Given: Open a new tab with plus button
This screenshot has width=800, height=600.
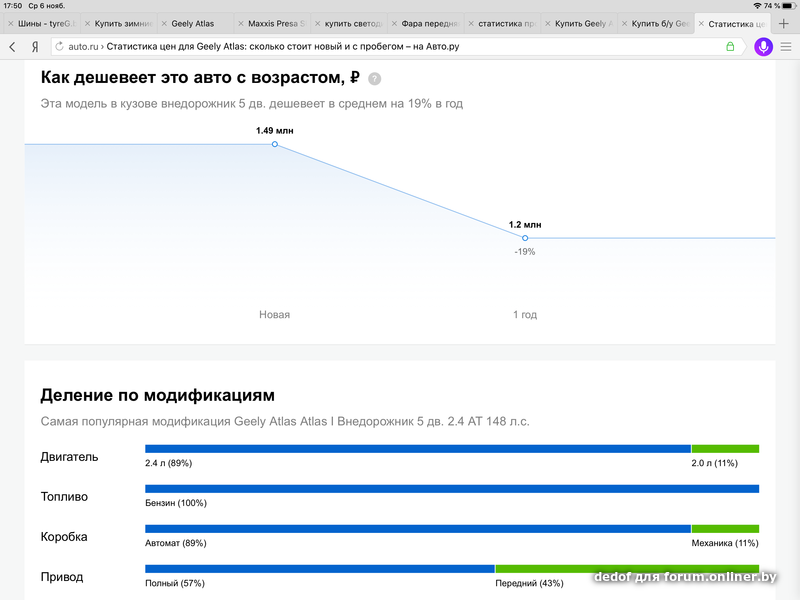Looking at the screenshot, I should (784, 23).
